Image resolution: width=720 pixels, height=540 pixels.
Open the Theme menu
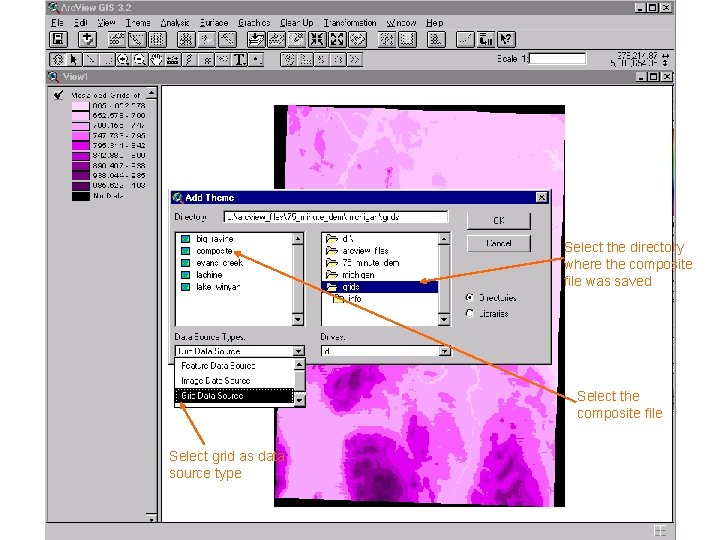tap(137, 22)
